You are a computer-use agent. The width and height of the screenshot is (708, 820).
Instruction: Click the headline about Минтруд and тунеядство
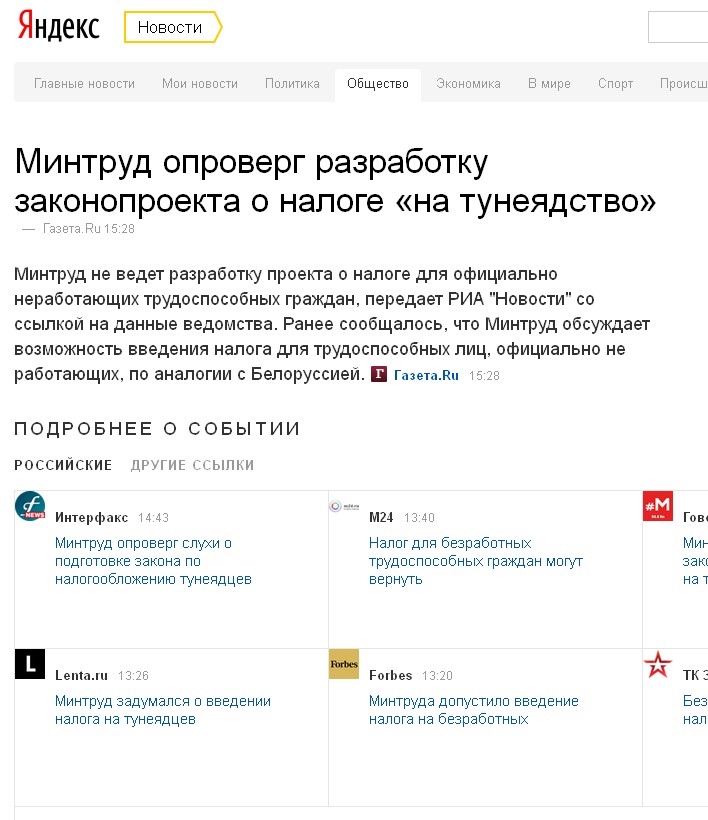(335, 181)
